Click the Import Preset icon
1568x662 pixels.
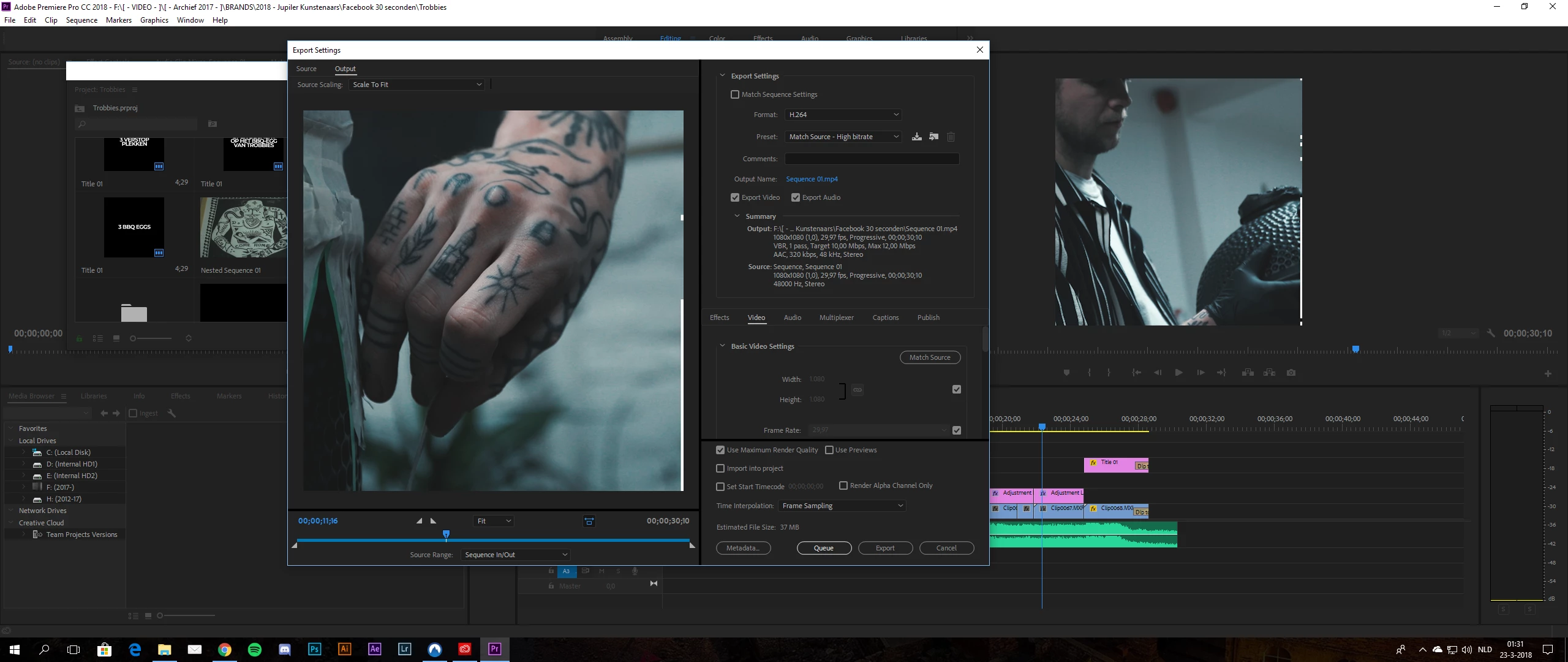pyautogui.click(x=933, y=137)
